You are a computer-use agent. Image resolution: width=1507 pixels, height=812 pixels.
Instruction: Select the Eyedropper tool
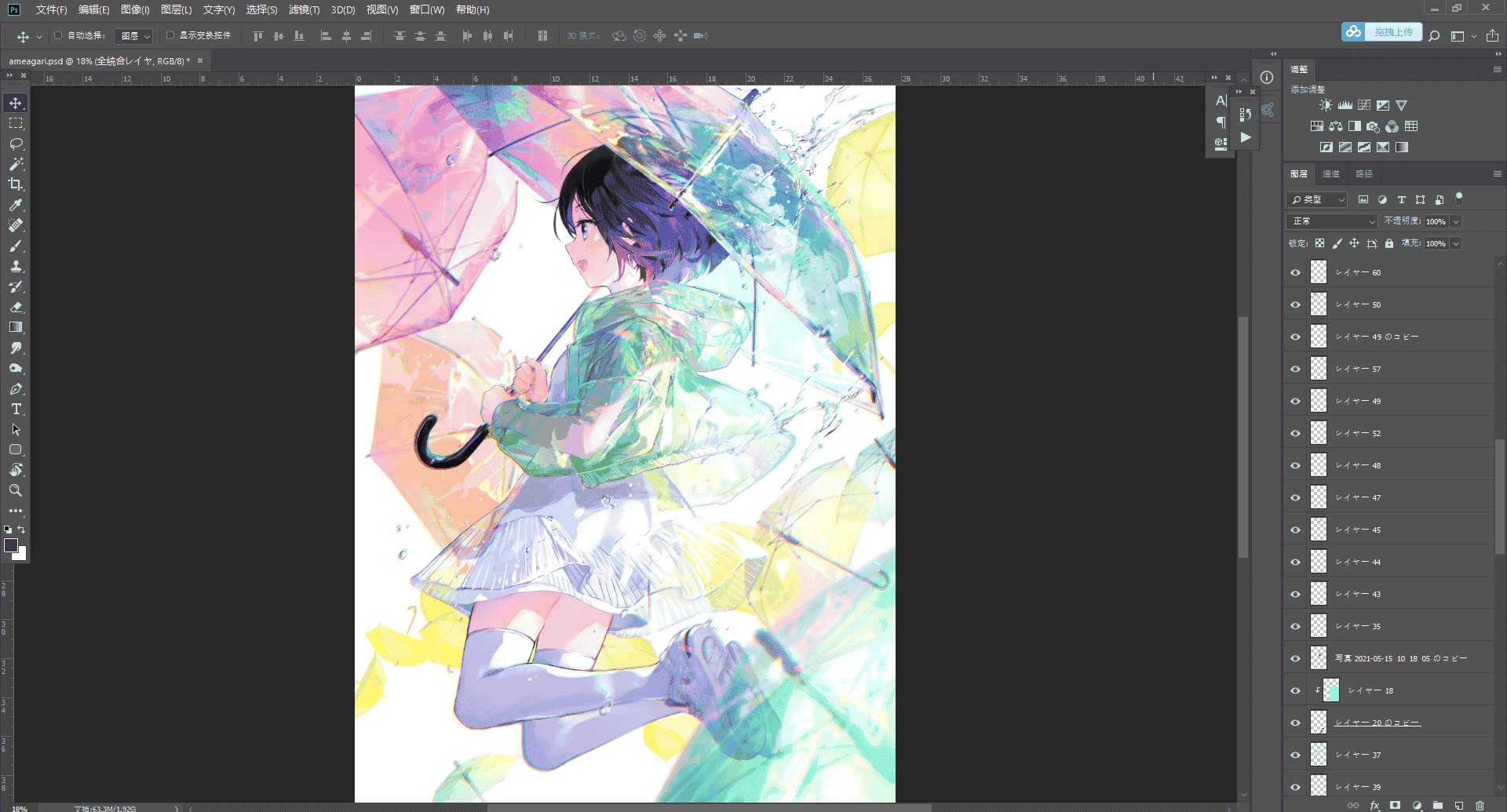16,205
